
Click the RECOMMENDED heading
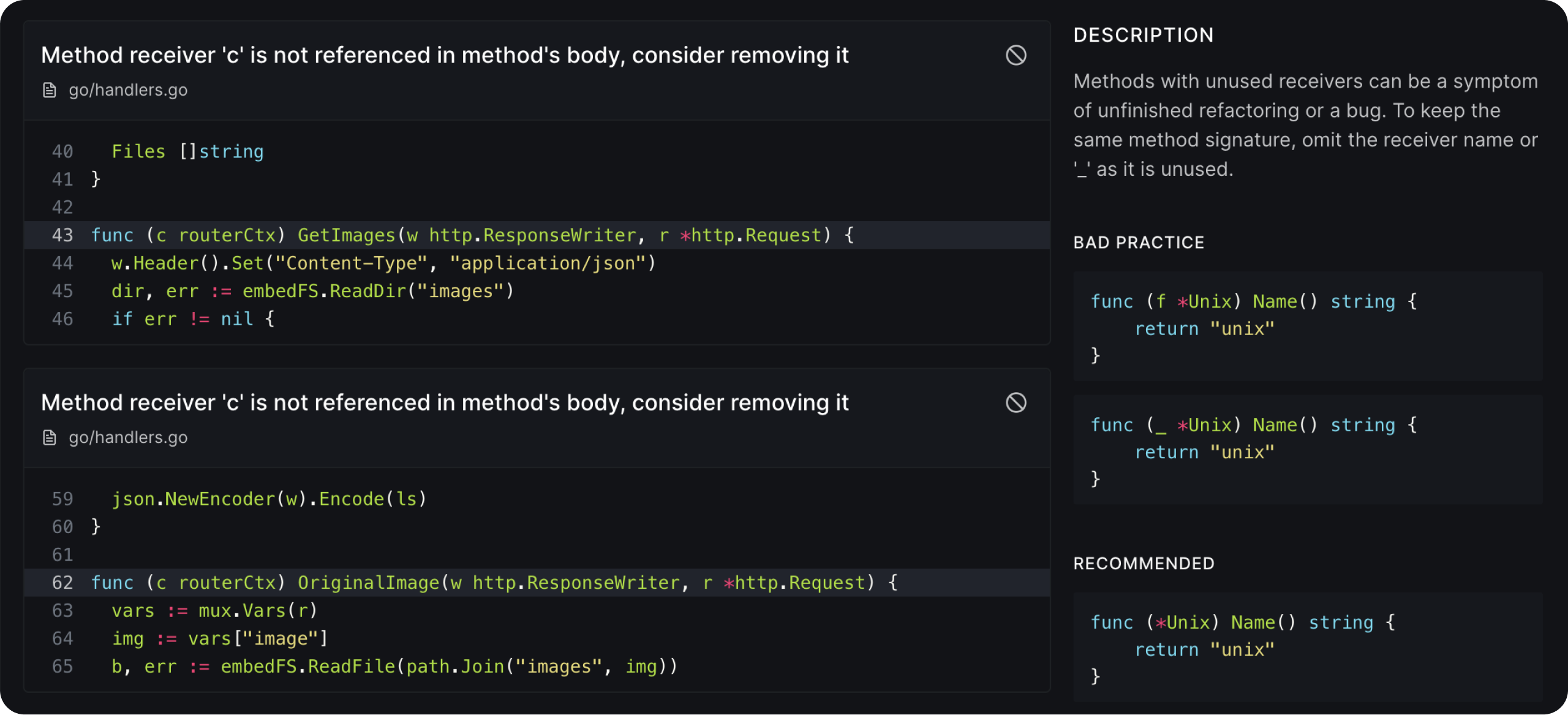click(x=1144, y=564)
